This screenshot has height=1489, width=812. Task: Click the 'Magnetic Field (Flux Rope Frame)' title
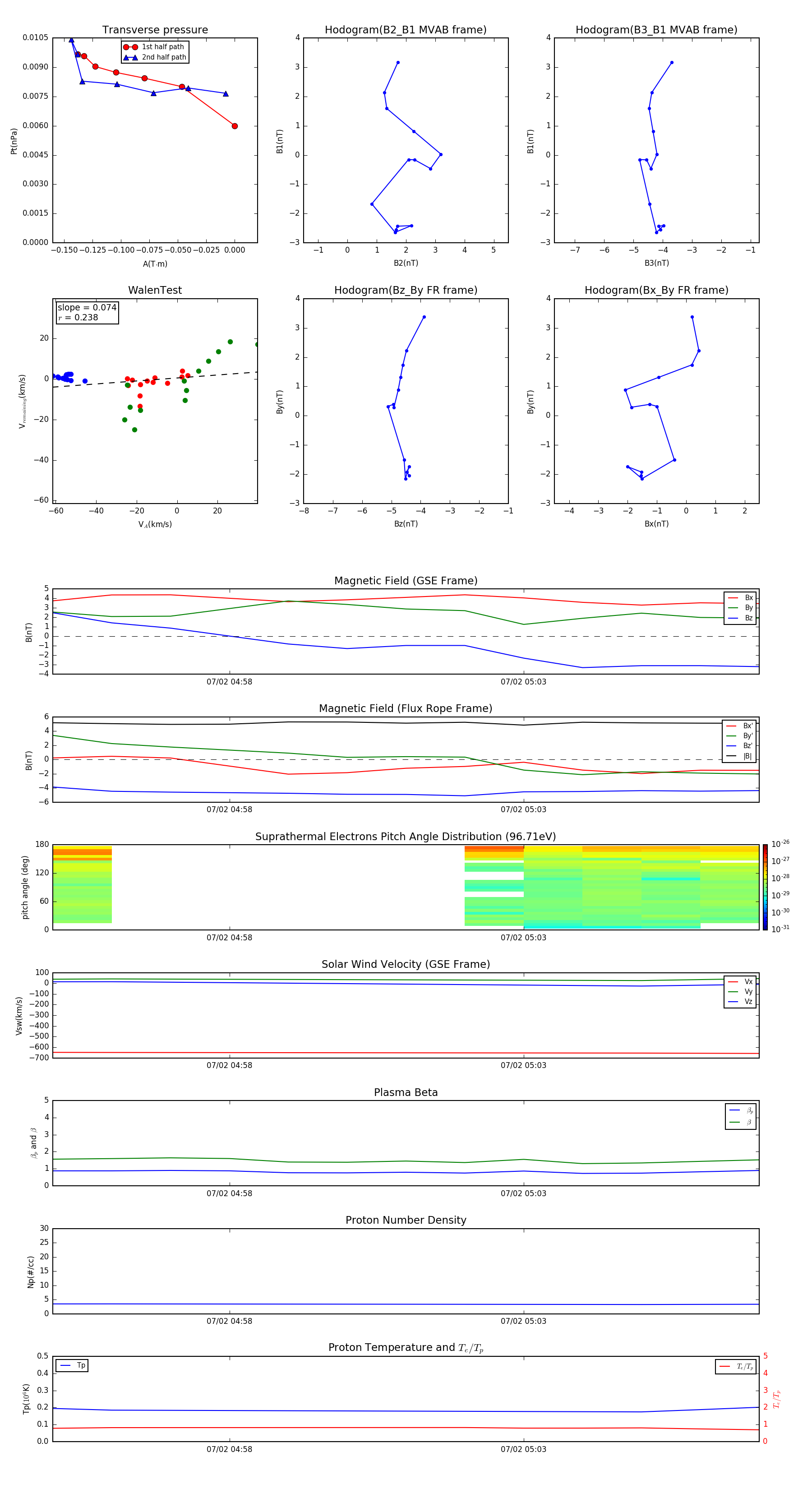406,709
